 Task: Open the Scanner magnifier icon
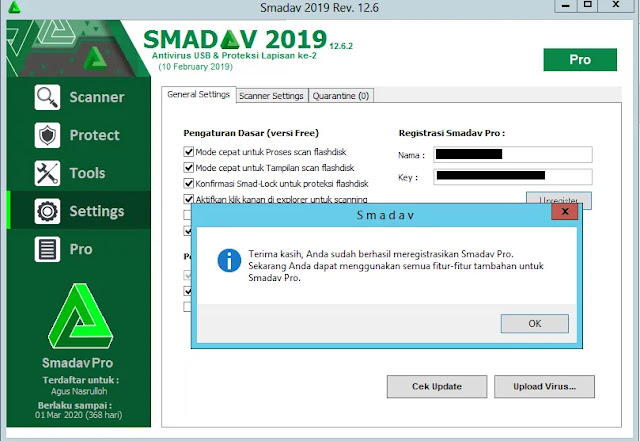[x=47, y=97]
